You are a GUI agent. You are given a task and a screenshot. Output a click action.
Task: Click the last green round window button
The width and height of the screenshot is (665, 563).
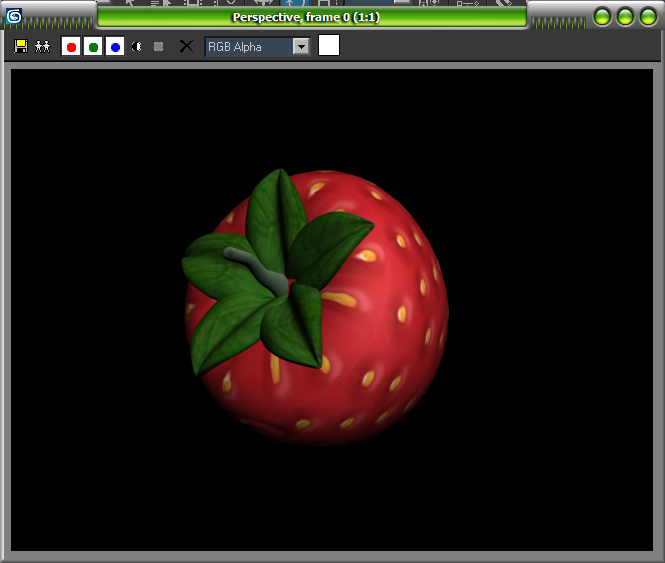click(x=648, y=17)
